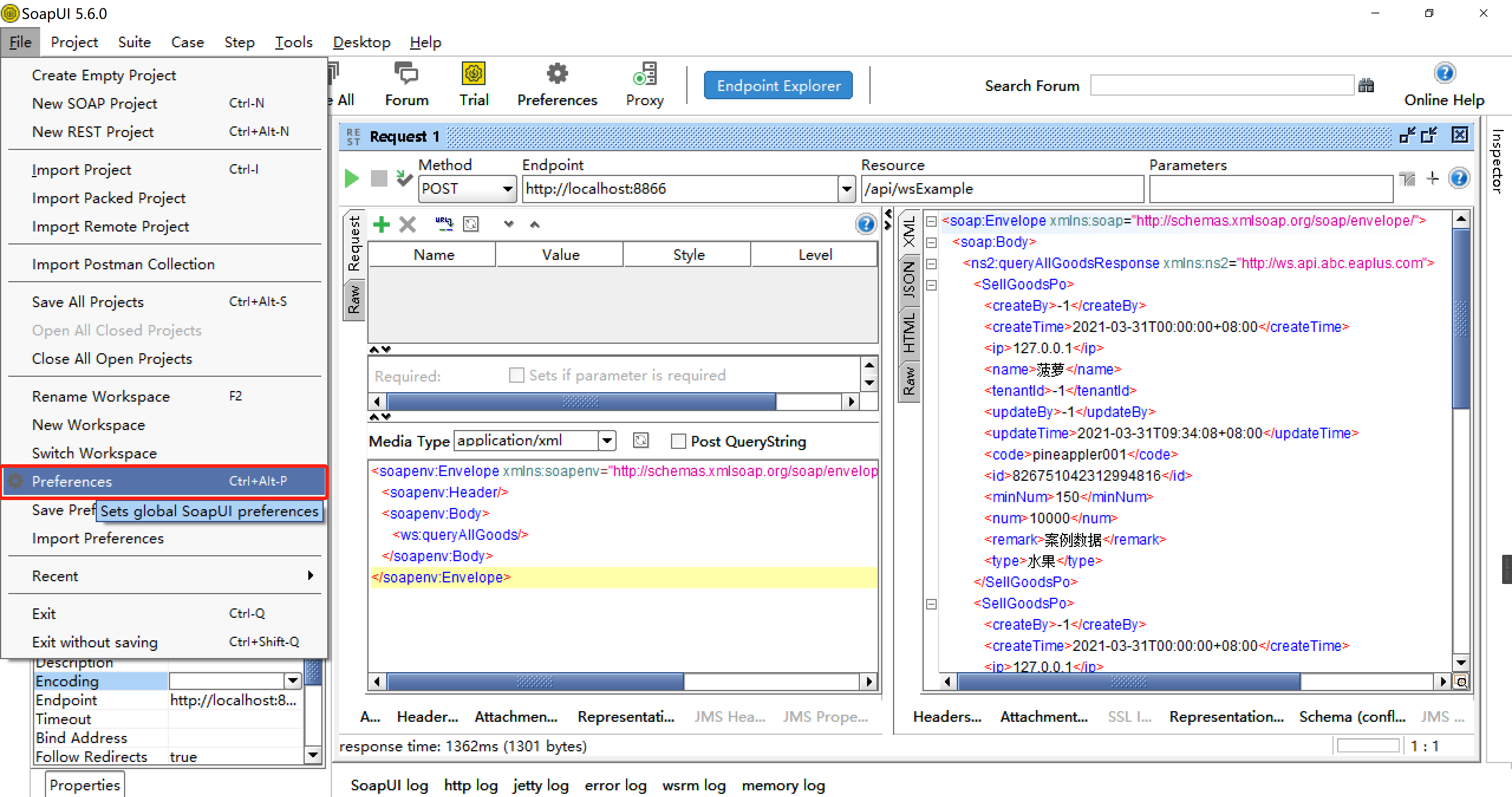The height and width of the screenshot is (797, 1512).
Task: Open the Method POST dropdown
Action: coord(508,189)
